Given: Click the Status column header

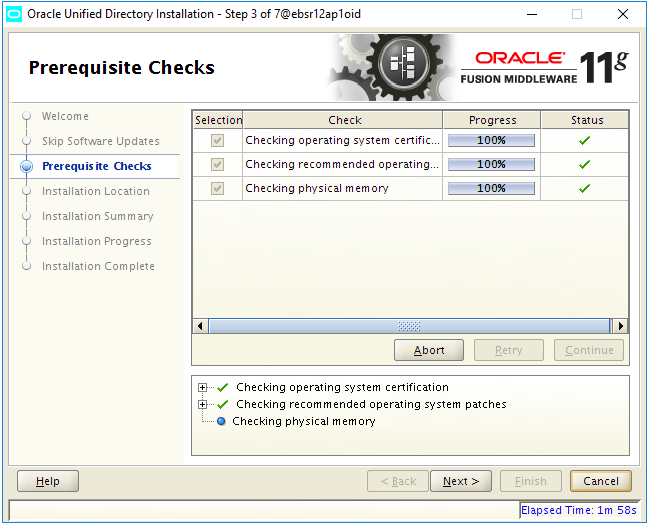Looking at the screenshot, I should (585, 120).
